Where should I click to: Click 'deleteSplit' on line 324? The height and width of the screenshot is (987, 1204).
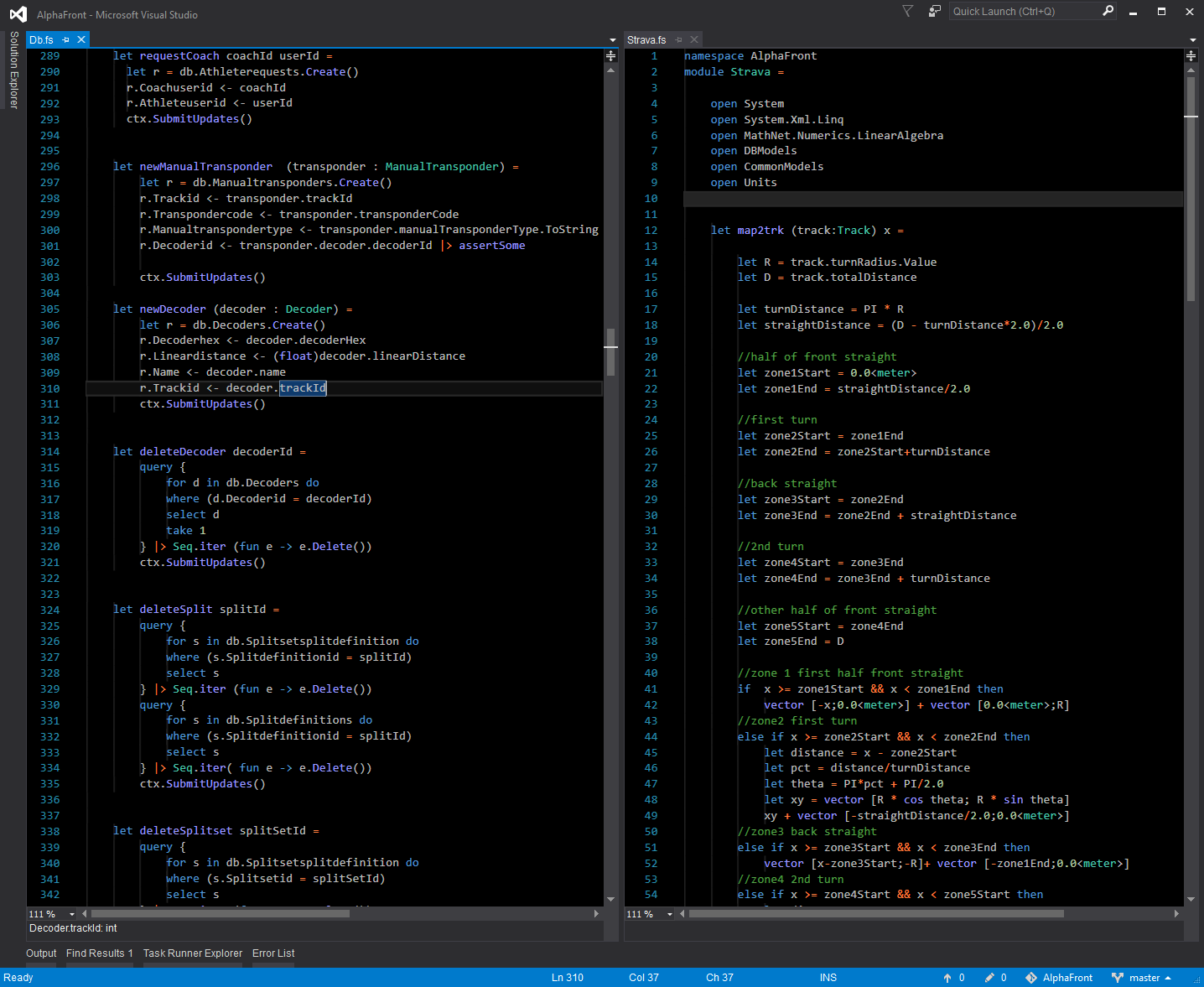[x=176, y=610]
